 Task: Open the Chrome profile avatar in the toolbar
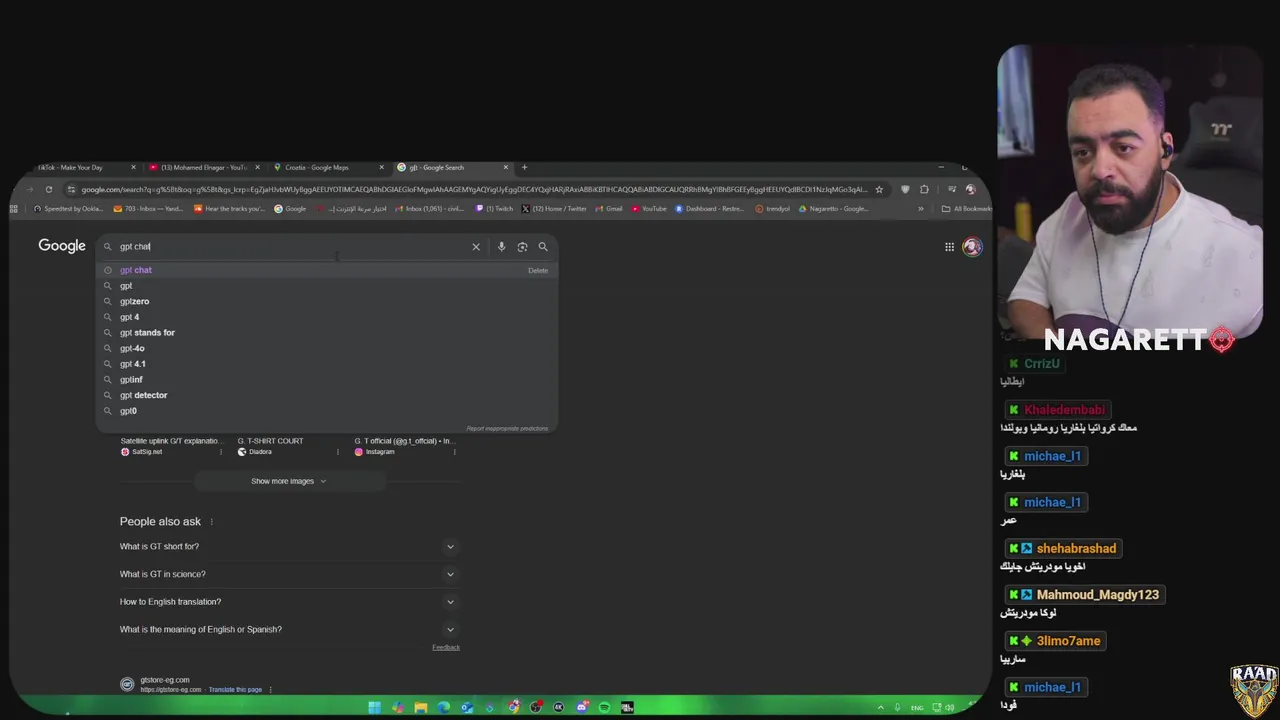(x=970, y=189)
